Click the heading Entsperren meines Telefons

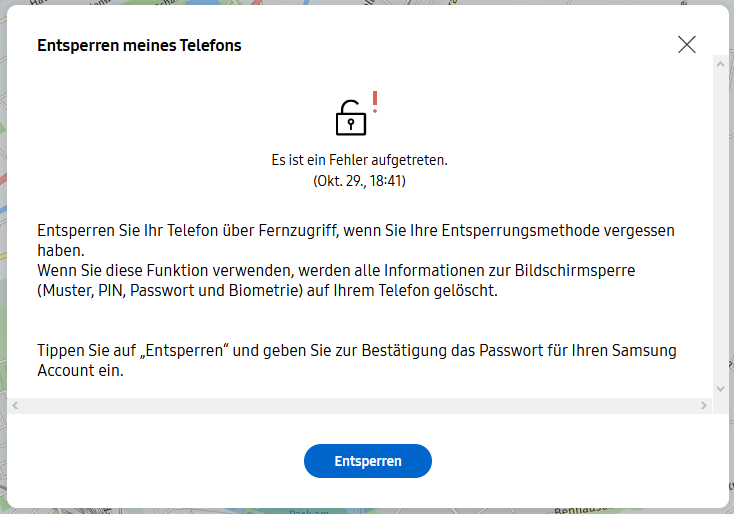pos(139,45)
